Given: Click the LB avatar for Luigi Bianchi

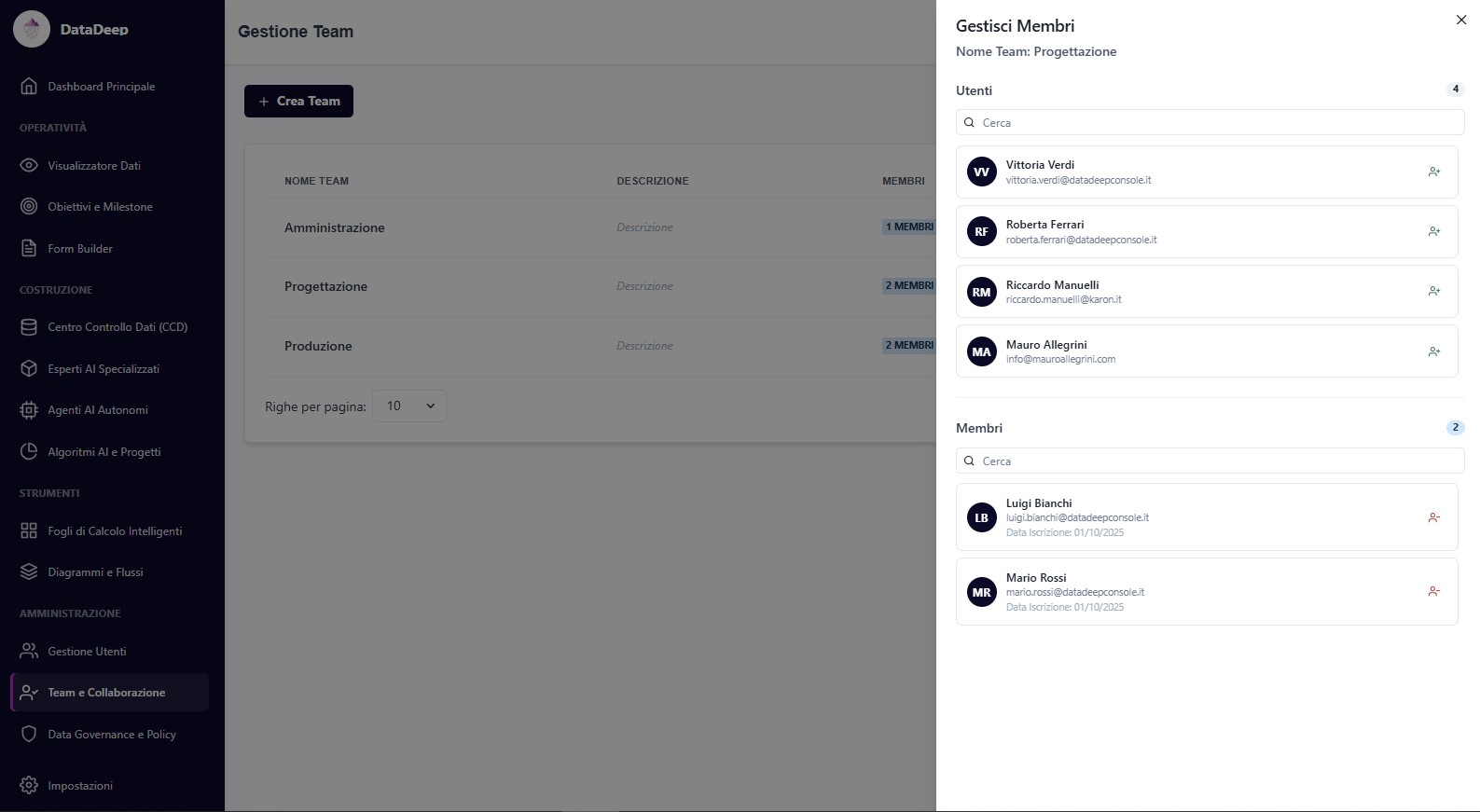Looking at the screenshot, I should coord(981,517).
